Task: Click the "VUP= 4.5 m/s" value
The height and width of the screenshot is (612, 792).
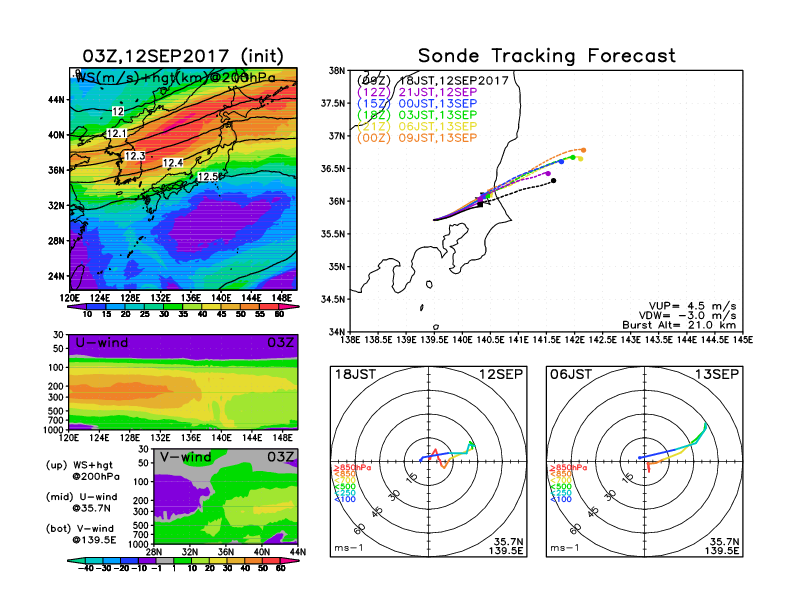Action: (692, 306)
